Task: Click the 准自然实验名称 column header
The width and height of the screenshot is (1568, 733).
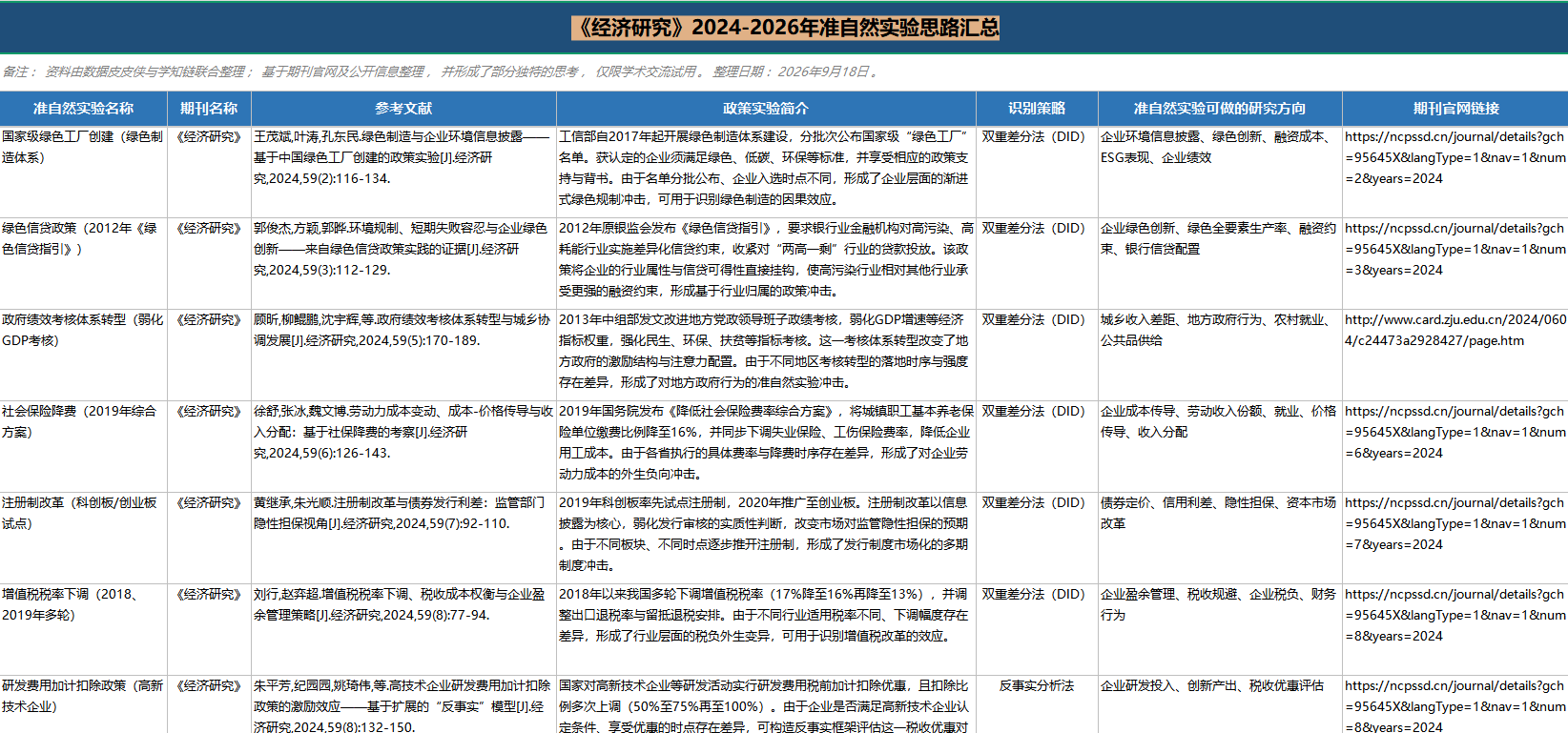Action: click(x=84, y=109)
